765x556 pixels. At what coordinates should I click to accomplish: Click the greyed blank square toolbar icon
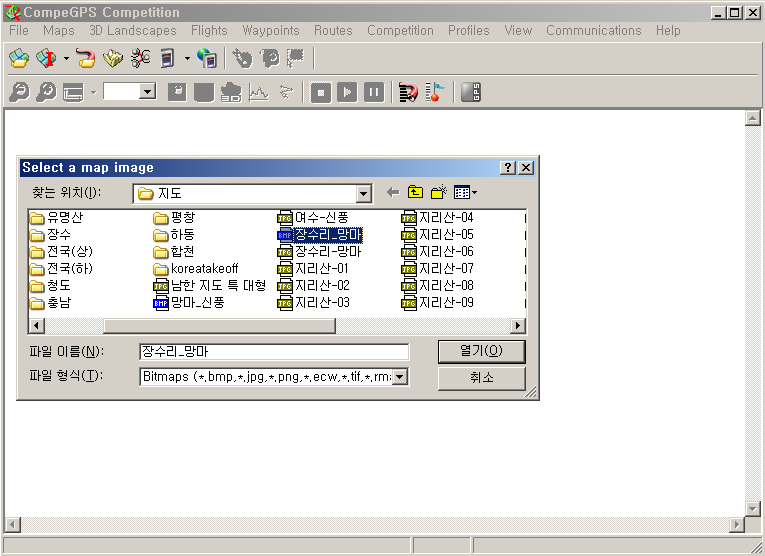pyautogui.click(x=204, y=92)
